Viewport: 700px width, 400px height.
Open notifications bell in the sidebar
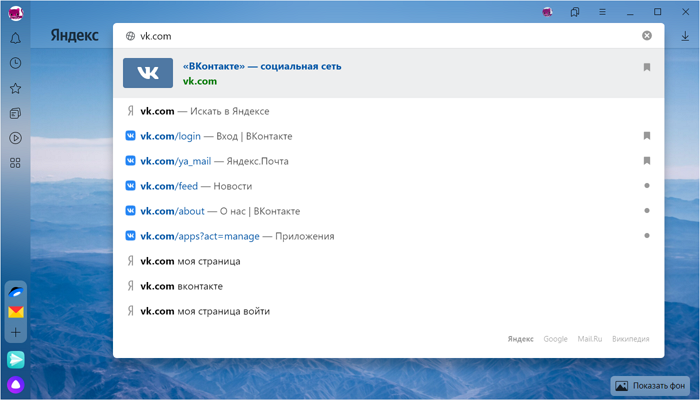[15, 38]
